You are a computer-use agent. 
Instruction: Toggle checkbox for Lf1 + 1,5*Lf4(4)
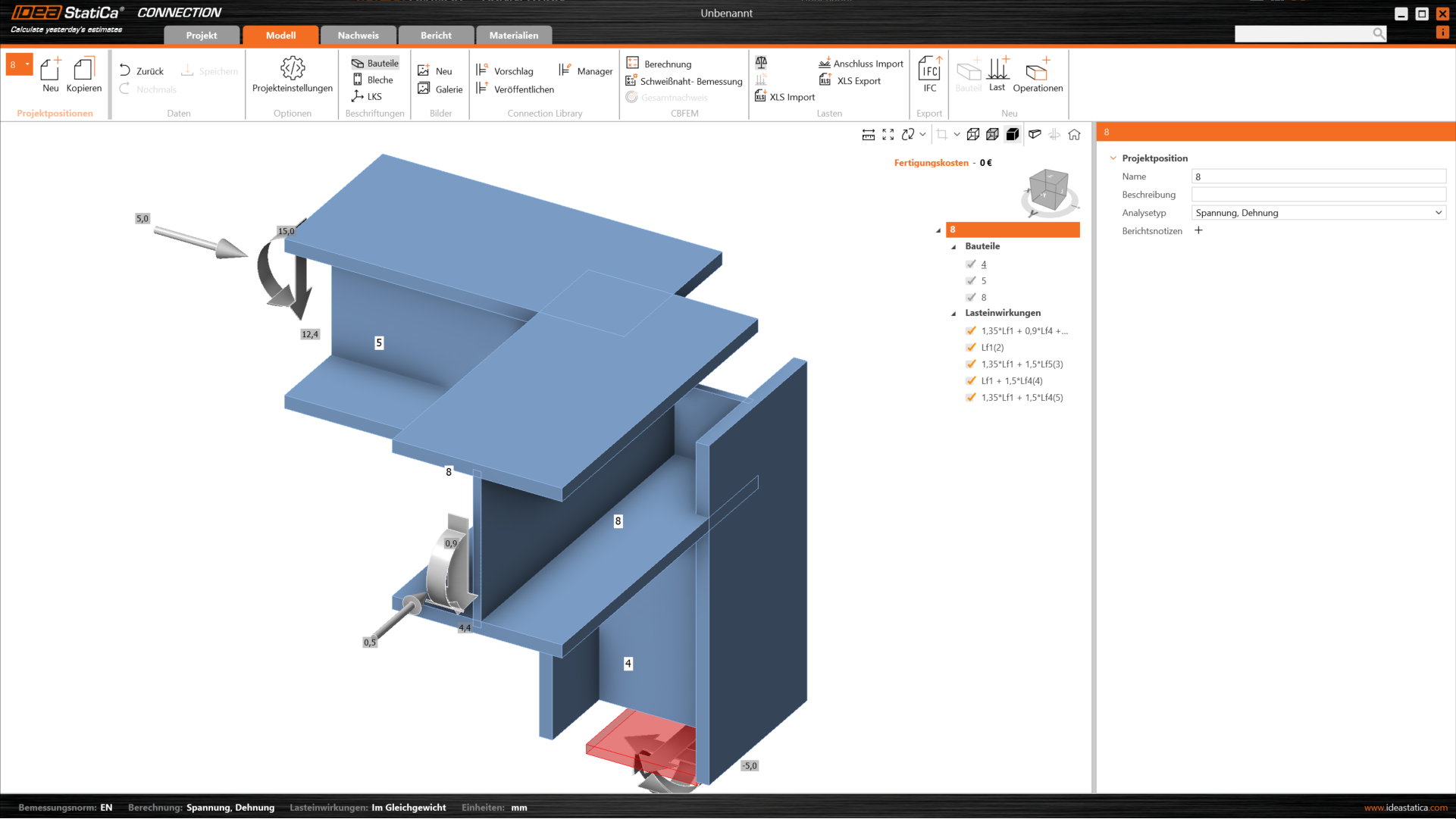click(x=971, y=380)
